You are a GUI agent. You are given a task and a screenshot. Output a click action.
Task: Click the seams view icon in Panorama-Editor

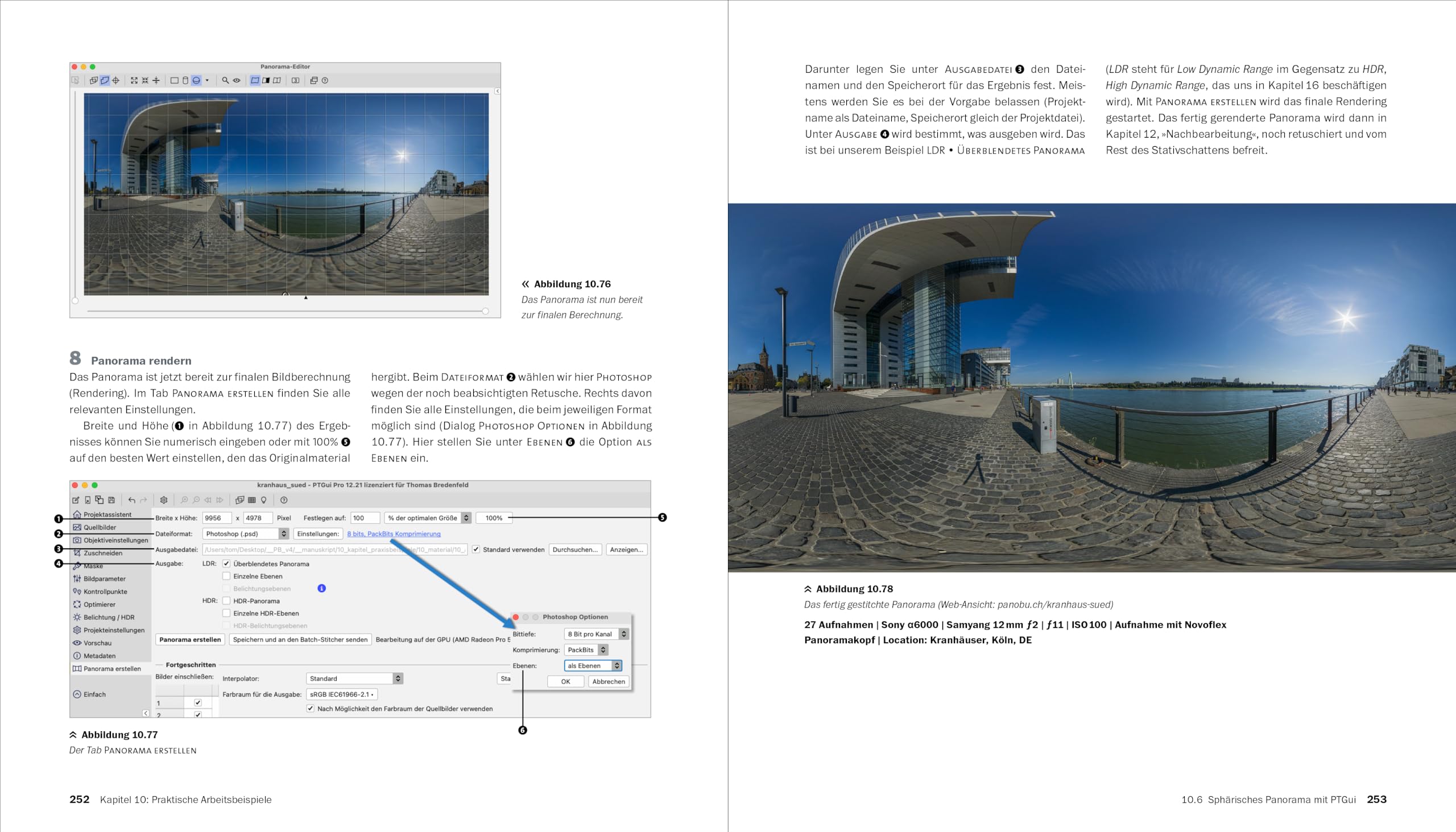coord(276,81)
